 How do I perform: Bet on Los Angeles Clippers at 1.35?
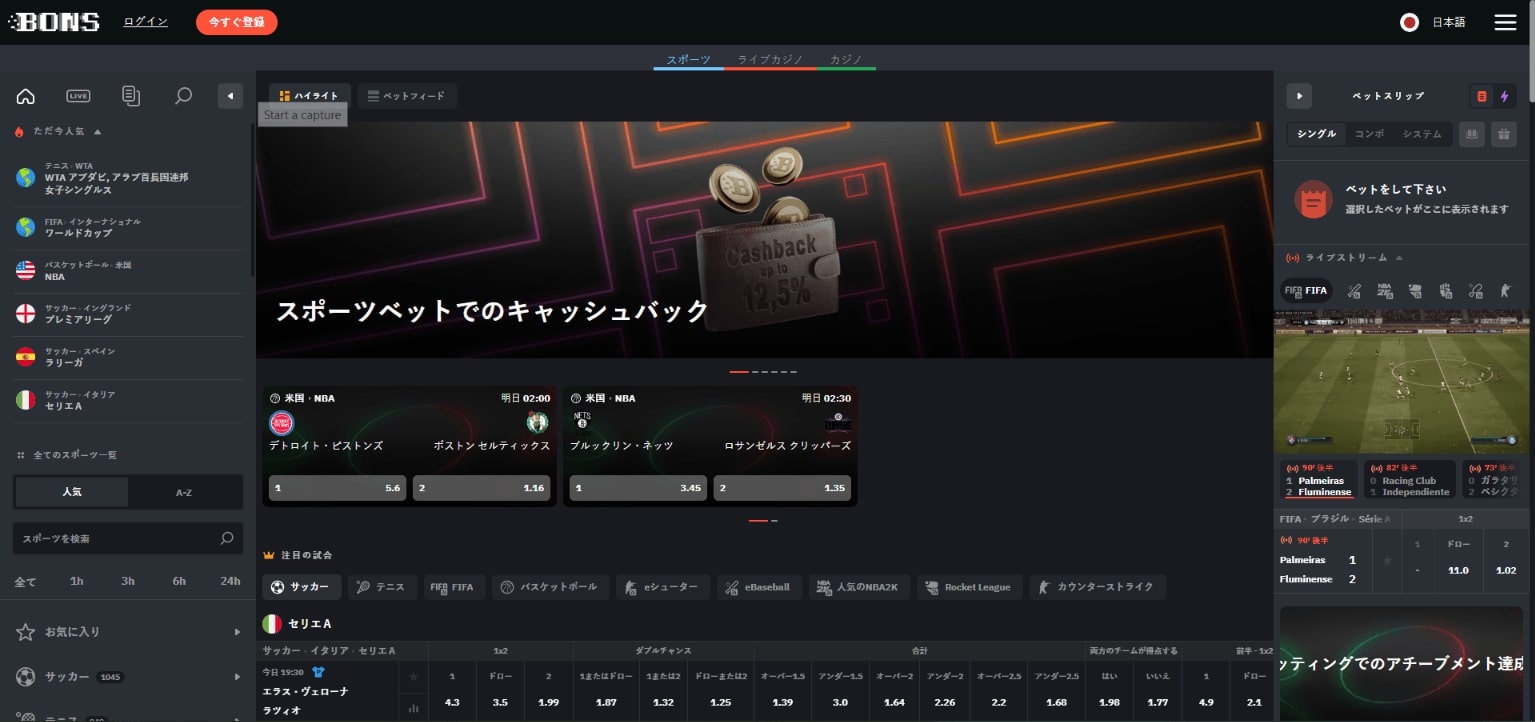click(782, 488)
